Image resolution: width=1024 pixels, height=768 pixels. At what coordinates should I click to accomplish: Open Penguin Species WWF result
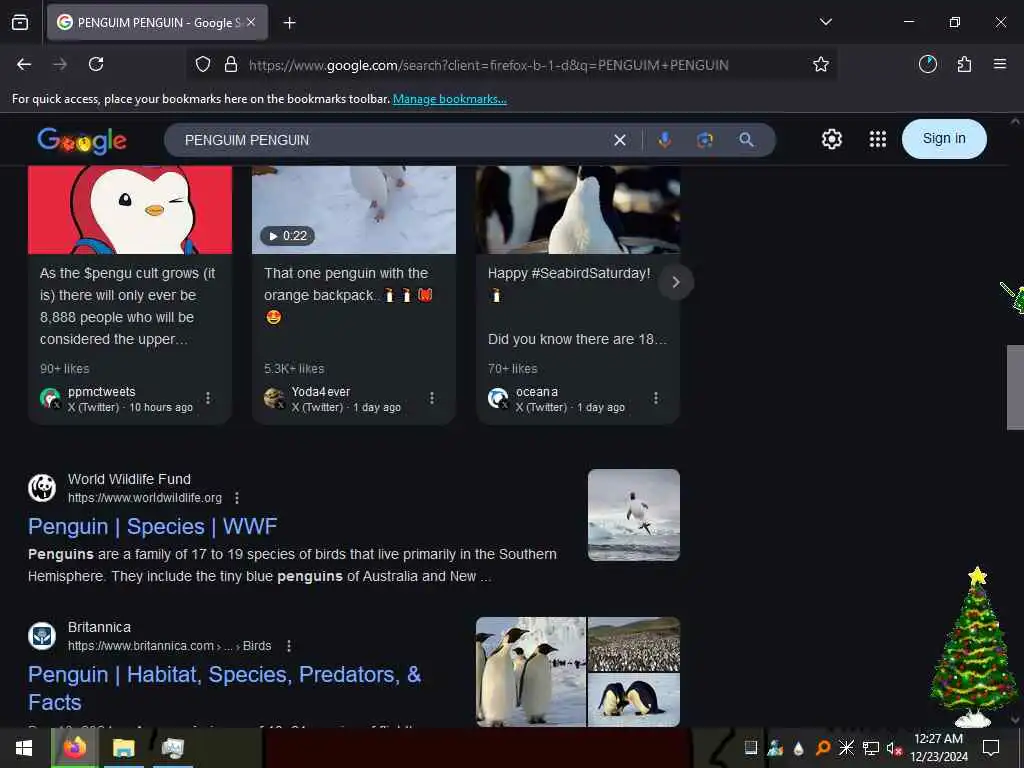tap(152, 526)
